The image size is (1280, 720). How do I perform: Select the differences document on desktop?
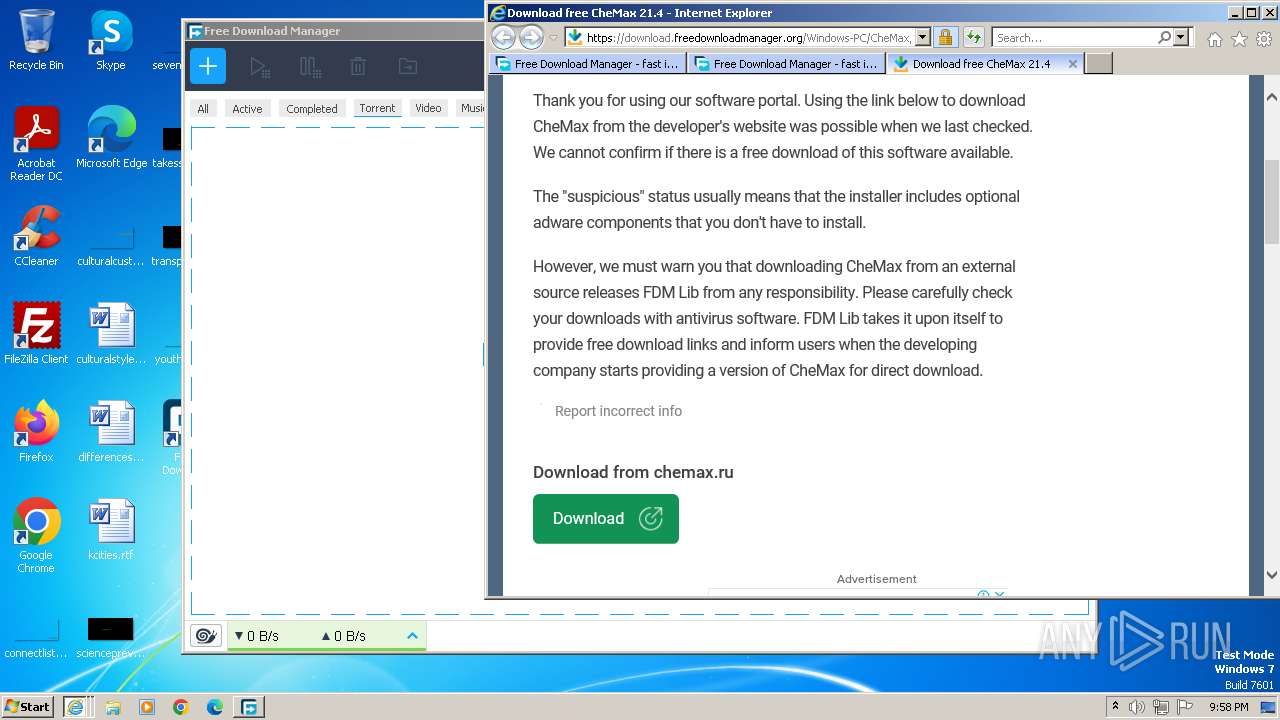pyautogui.click(x=111, y=432)
